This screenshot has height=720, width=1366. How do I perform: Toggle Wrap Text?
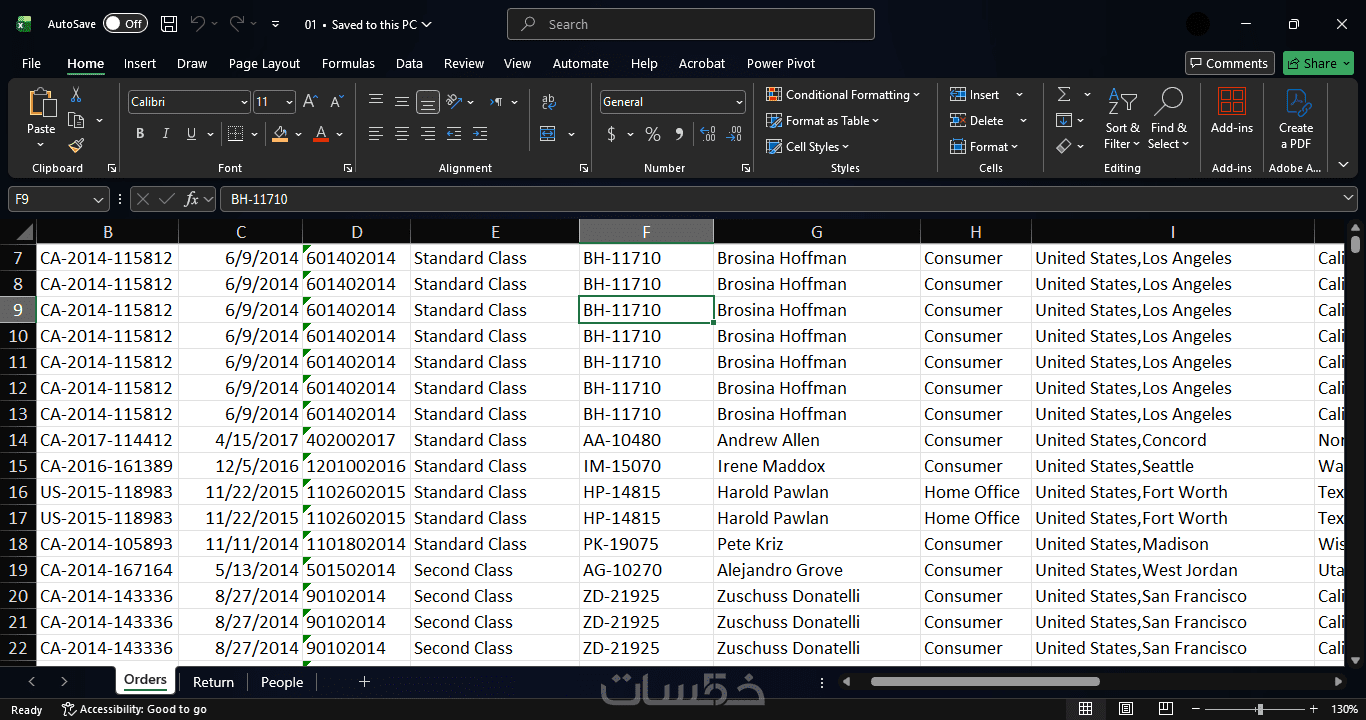(548, 102)
